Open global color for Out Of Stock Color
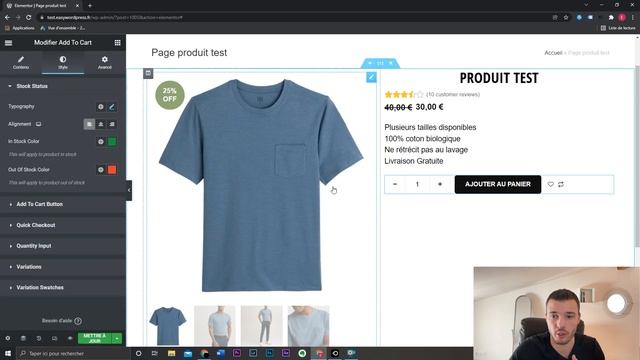Image resolution: width=640 pixels, height=360 pixels. coord(101,170)
